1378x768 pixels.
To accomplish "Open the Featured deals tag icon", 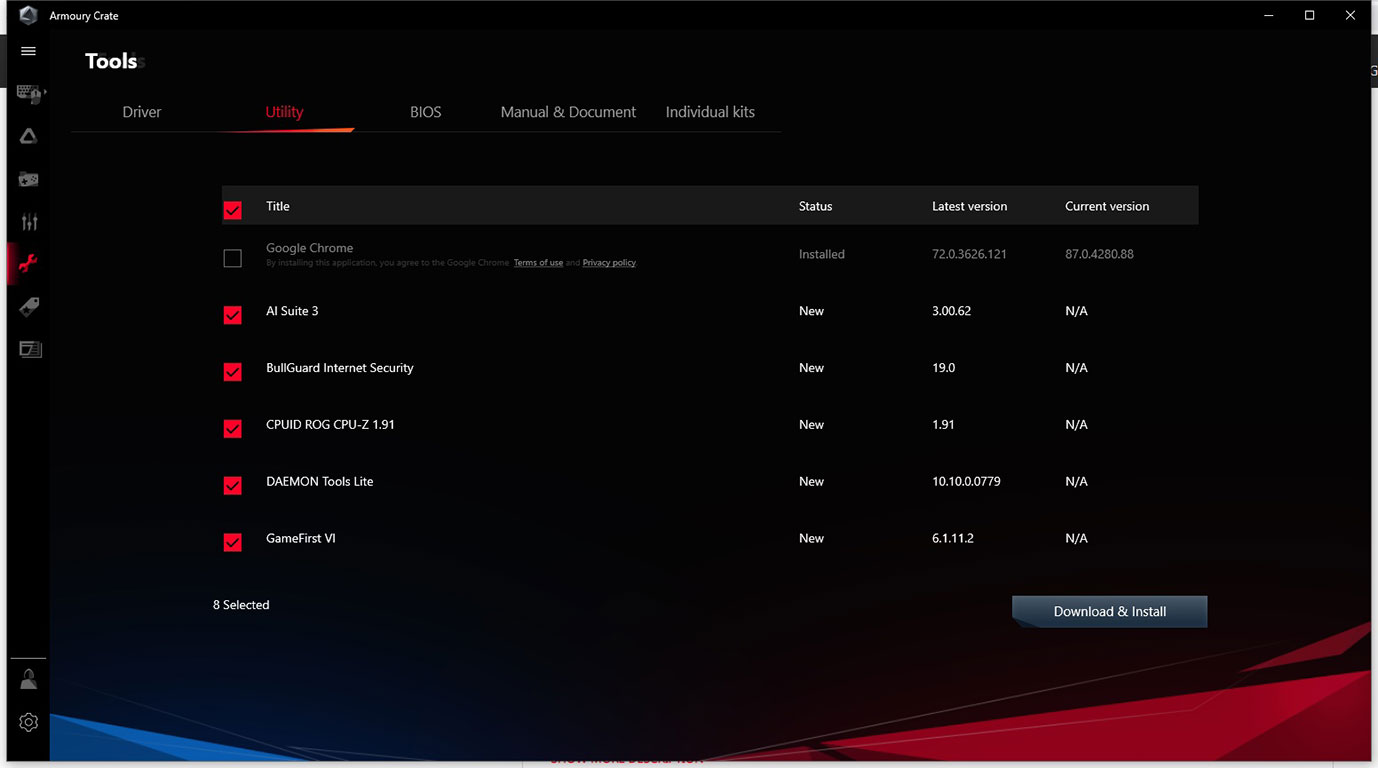I will click(29, 306).
